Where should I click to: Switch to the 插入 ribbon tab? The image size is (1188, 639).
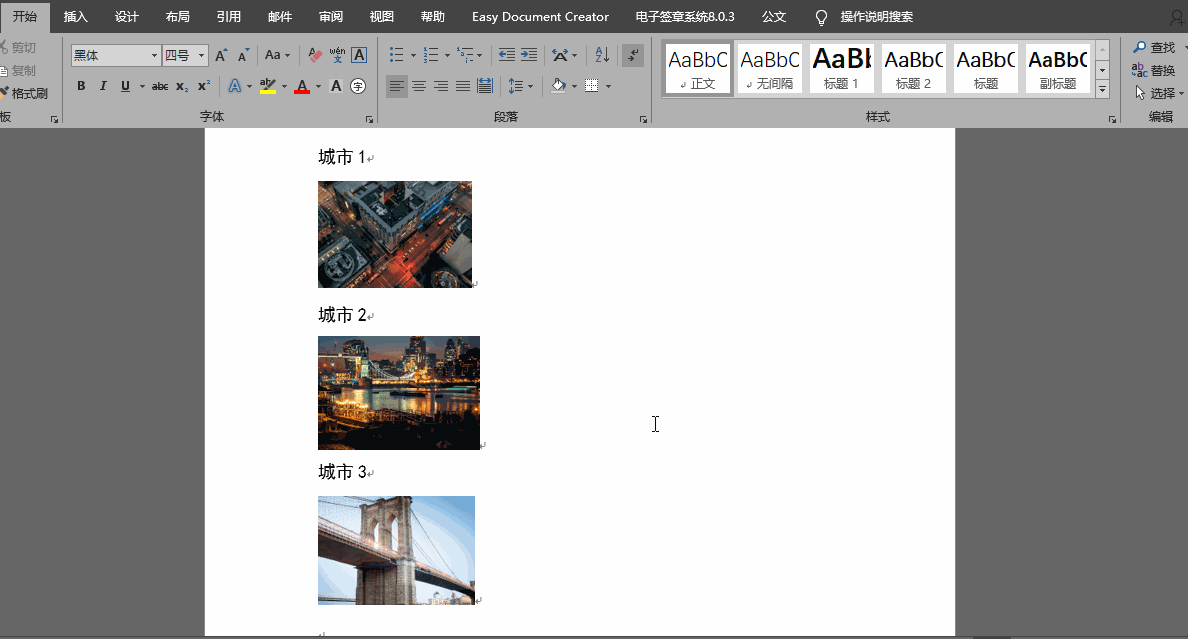[x=76, y=17]
